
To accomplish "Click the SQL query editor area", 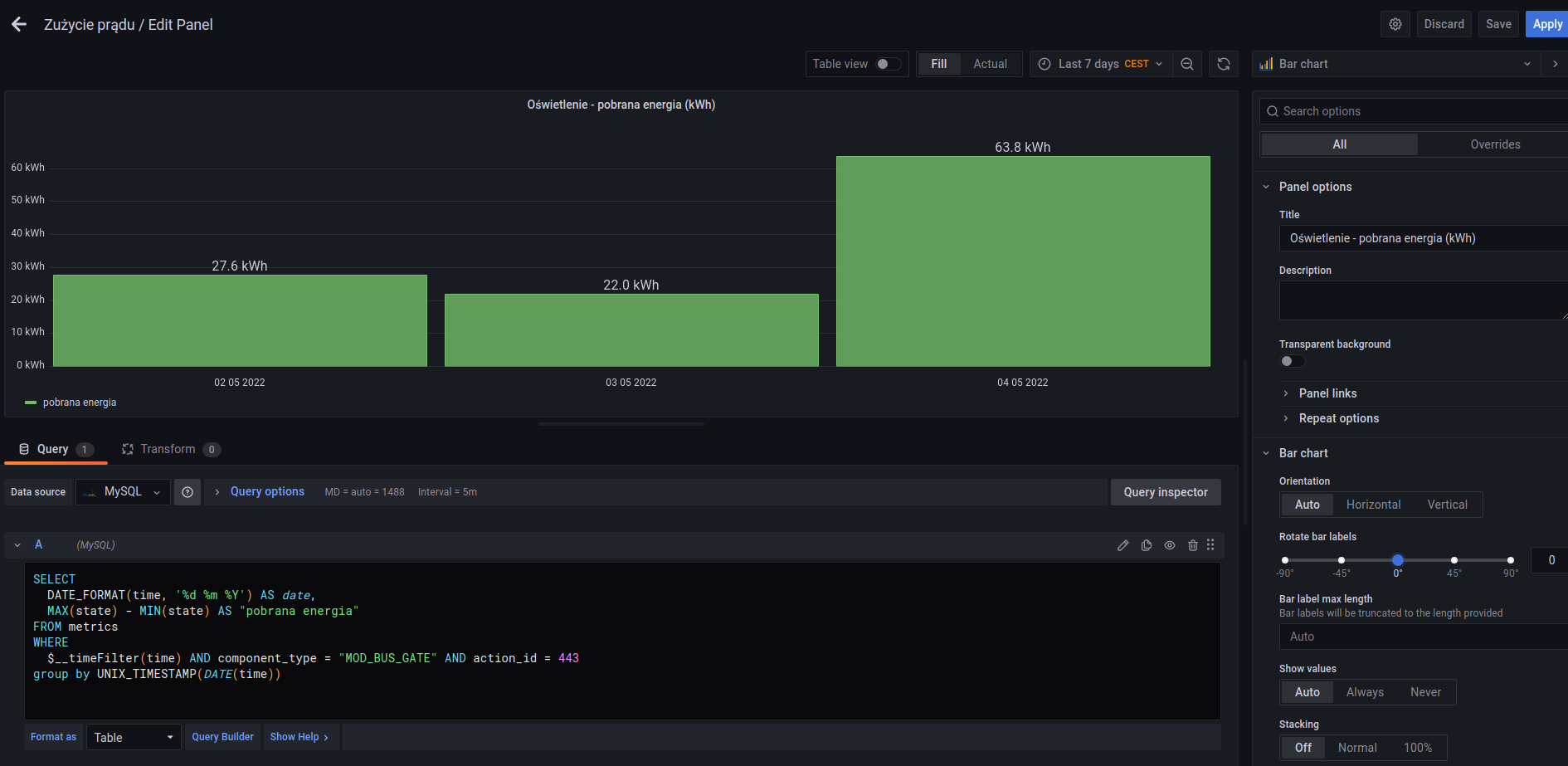I will tap(622, 641).
